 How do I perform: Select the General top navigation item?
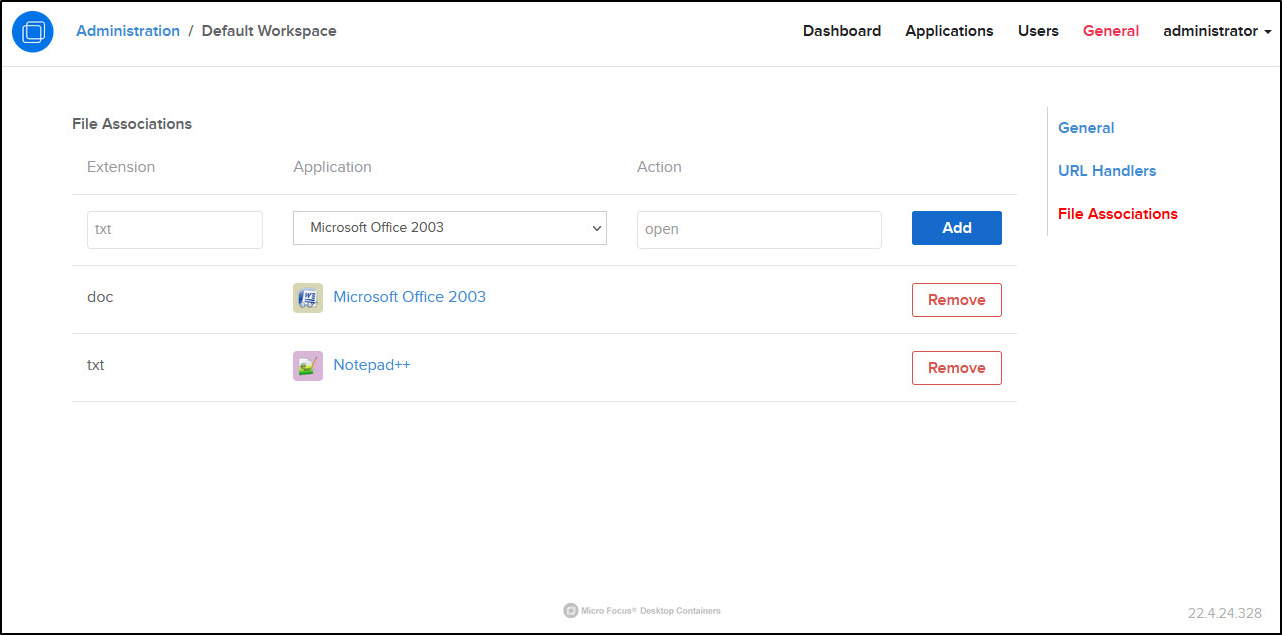[x=1111, y=31]
